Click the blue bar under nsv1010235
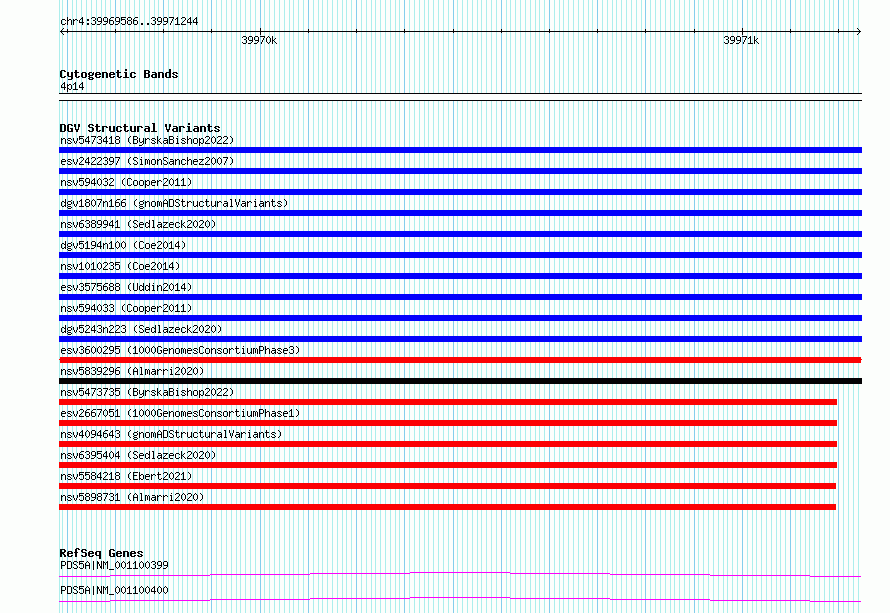 click(460, 276)
